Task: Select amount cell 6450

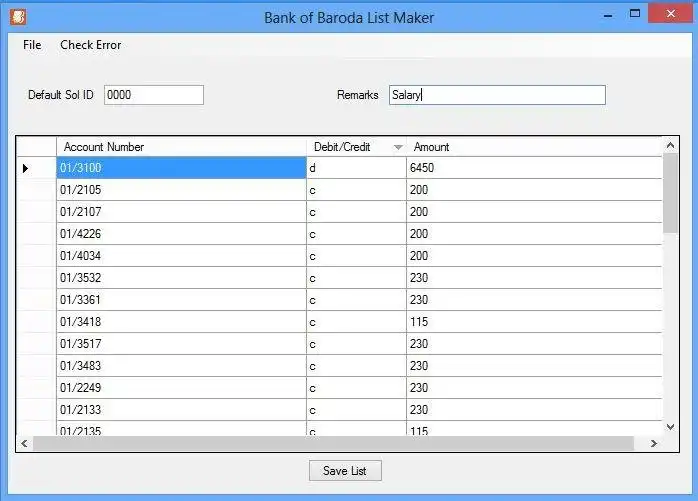Action: tap(534, 168)
